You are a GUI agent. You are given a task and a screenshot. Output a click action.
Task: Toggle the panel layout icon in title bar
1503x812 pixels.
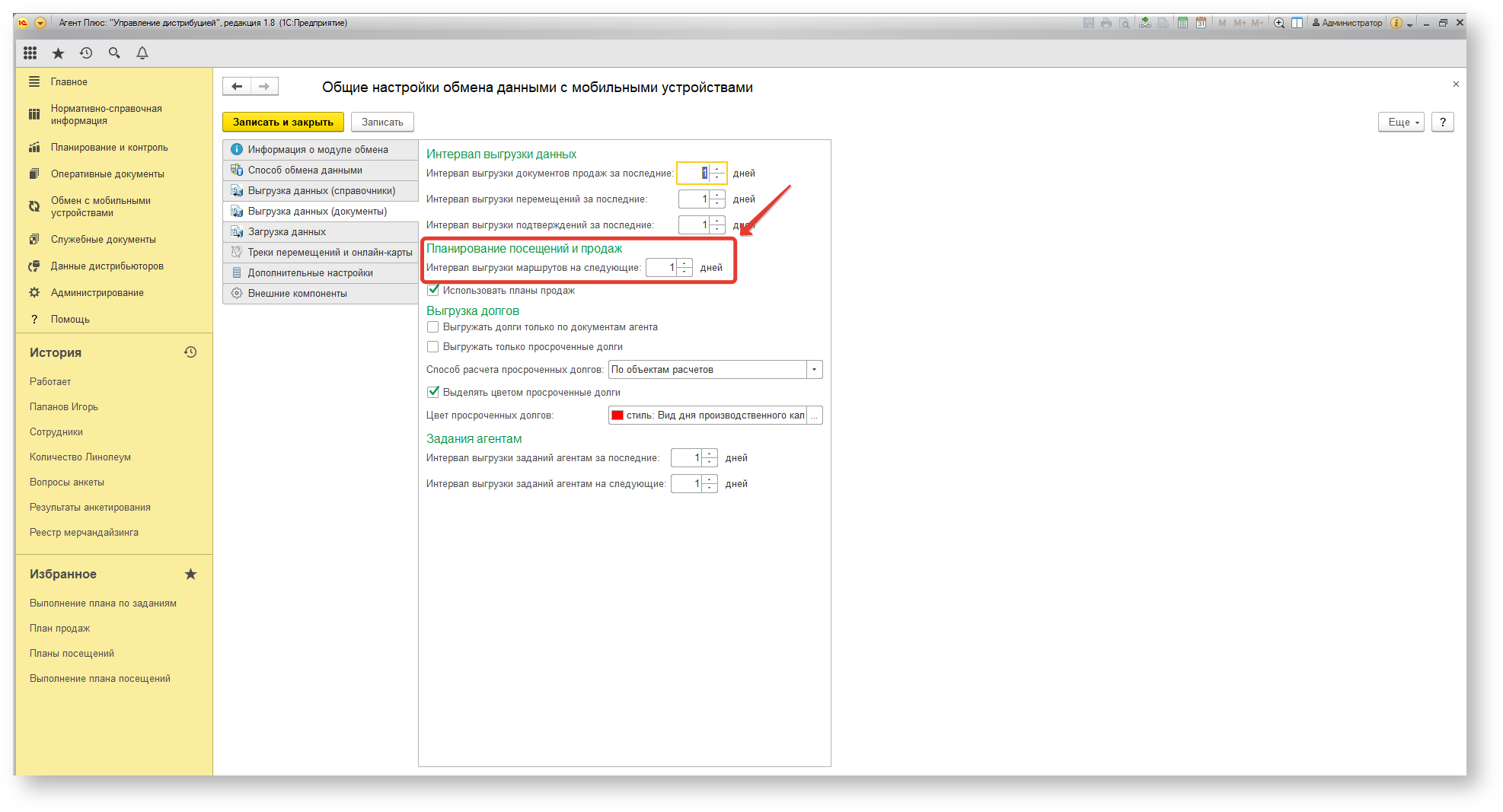click(1297, 23)
